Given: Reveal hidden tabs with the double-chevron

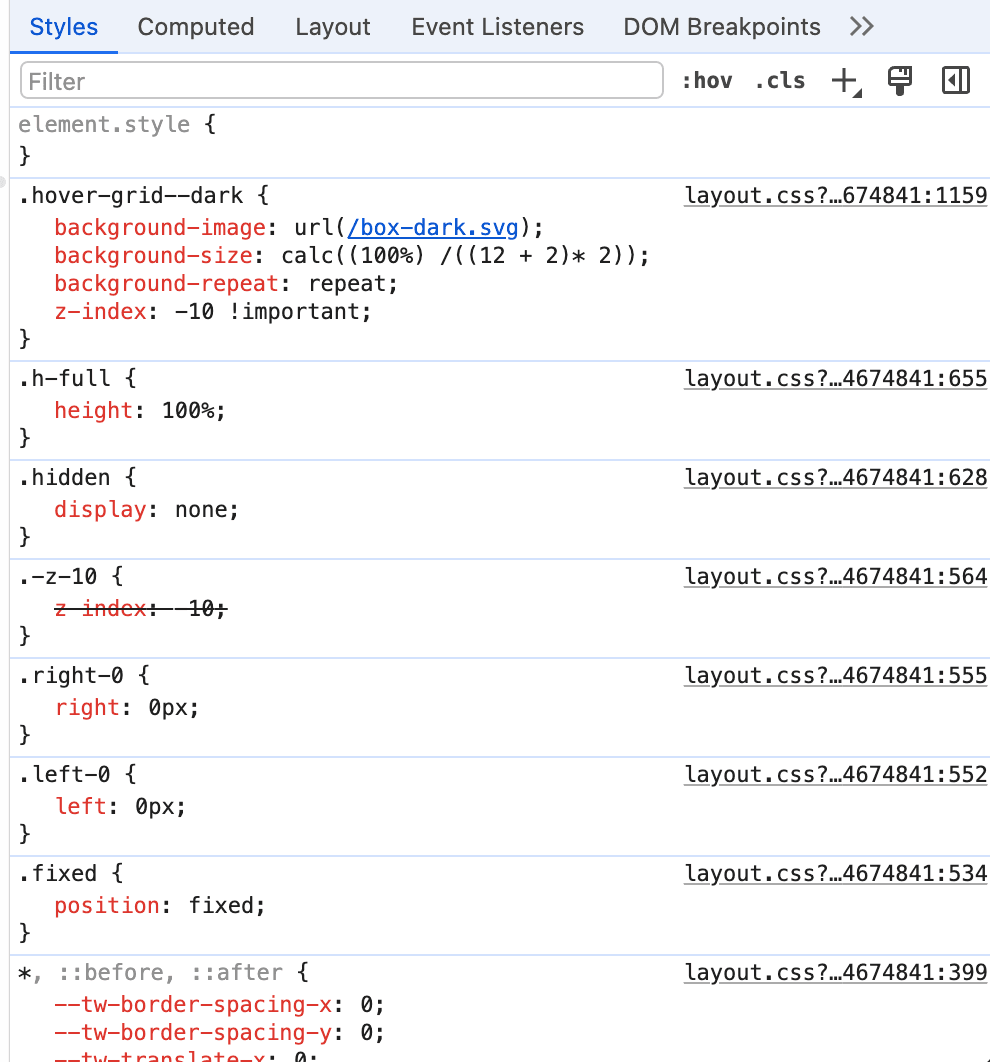Looking at the screenshot, I should click(x=861, y=27).
